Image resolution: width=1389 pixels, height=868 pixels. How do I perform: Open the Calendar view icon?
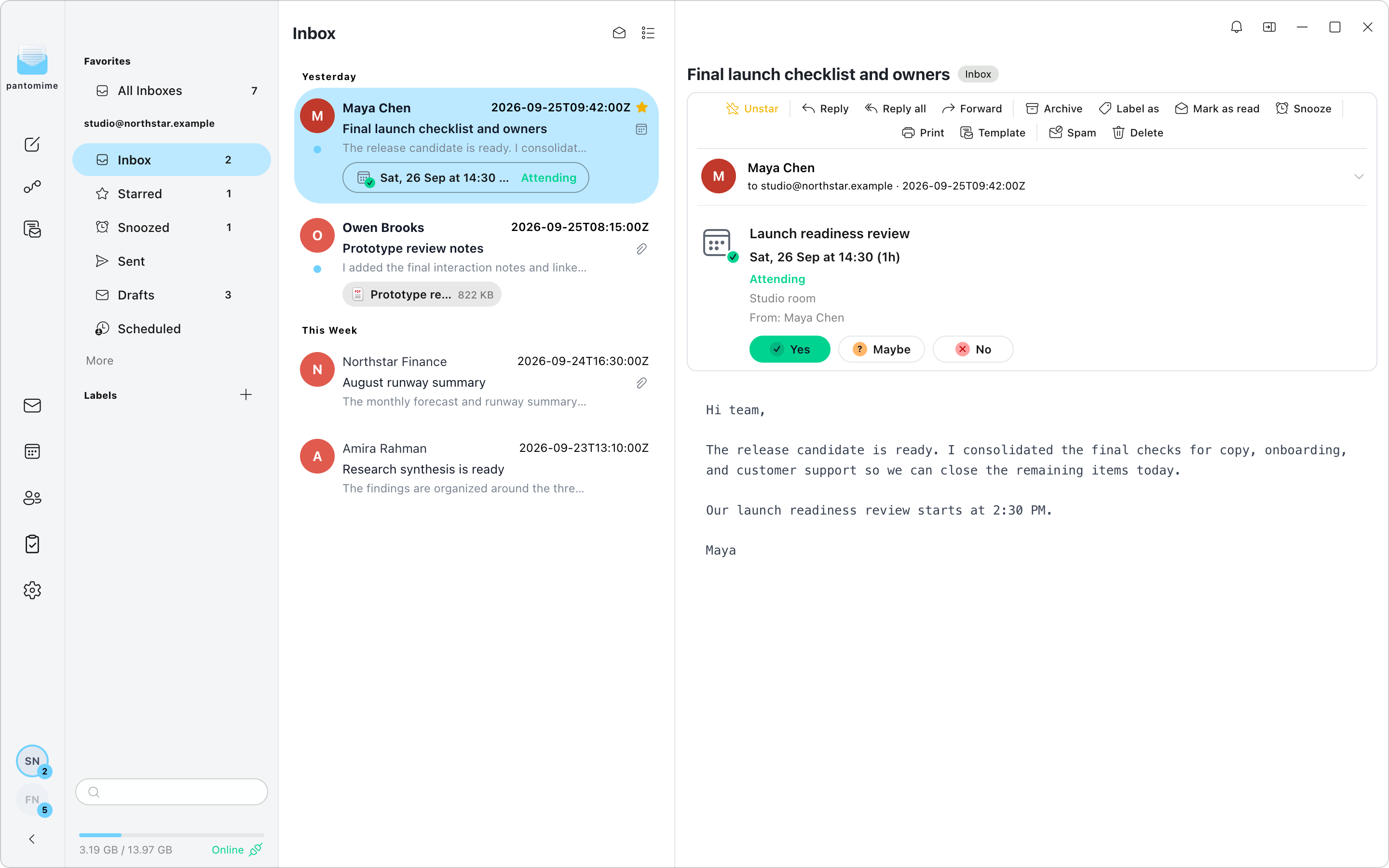(32, 451)
